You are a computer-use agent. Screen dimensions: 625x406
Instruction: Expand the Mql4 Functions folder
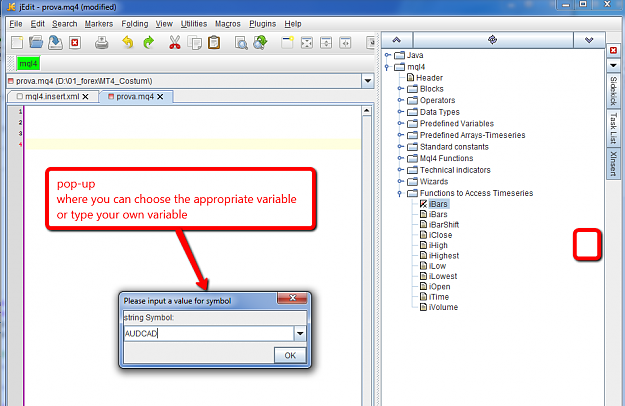400,158
